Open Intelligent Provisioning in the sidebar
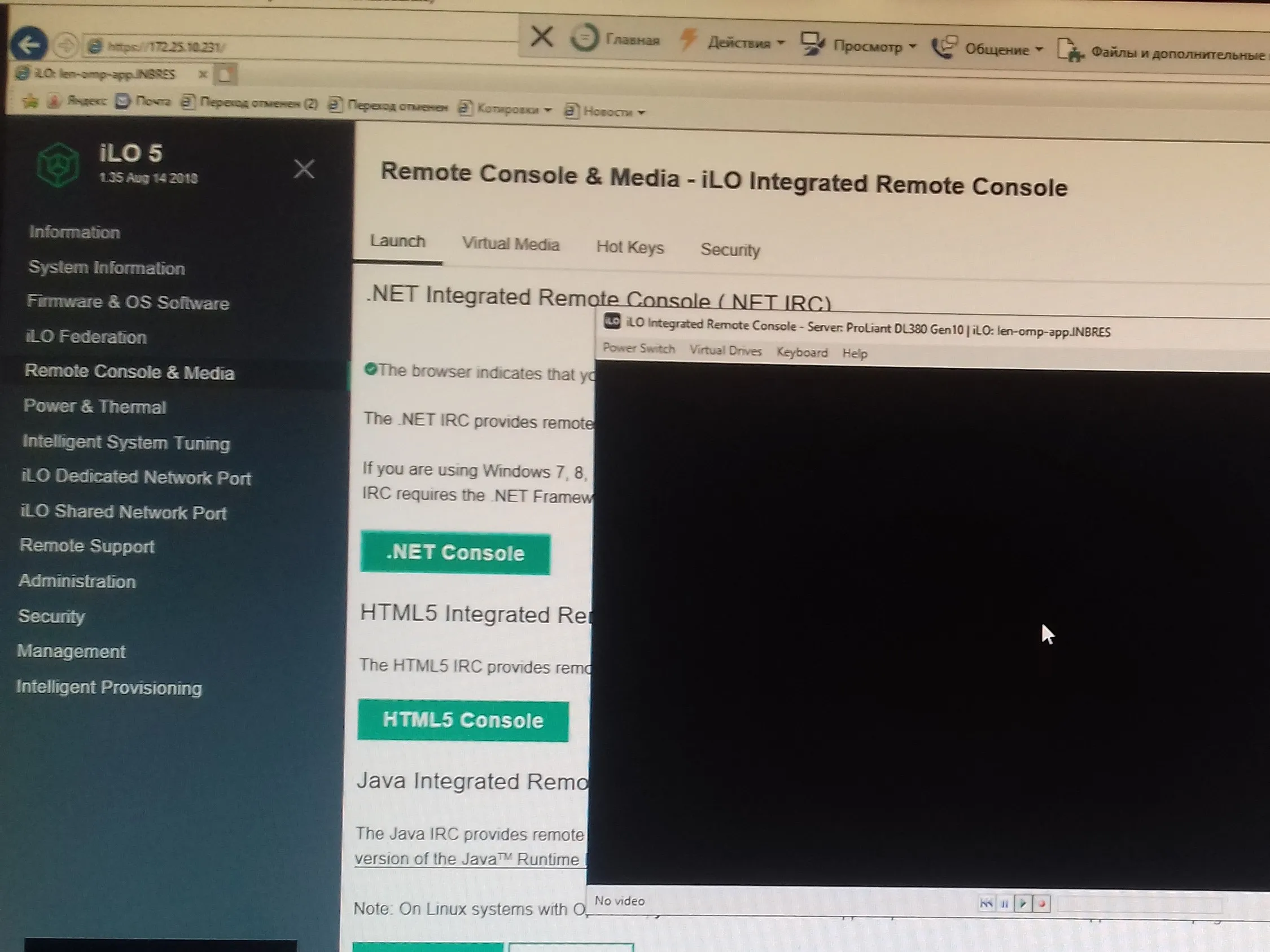The width and height of the screenshot is (1270, 952). click(x=109, y=687)
